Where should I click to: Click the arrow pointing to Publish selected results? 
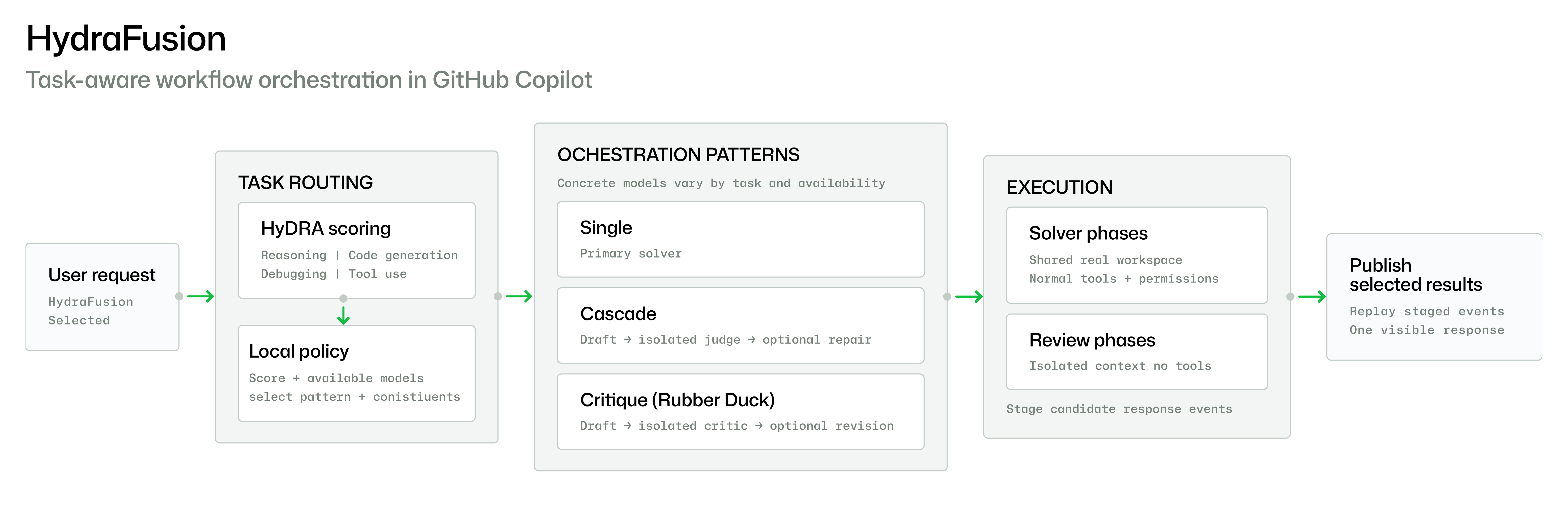coord(1312,297)
